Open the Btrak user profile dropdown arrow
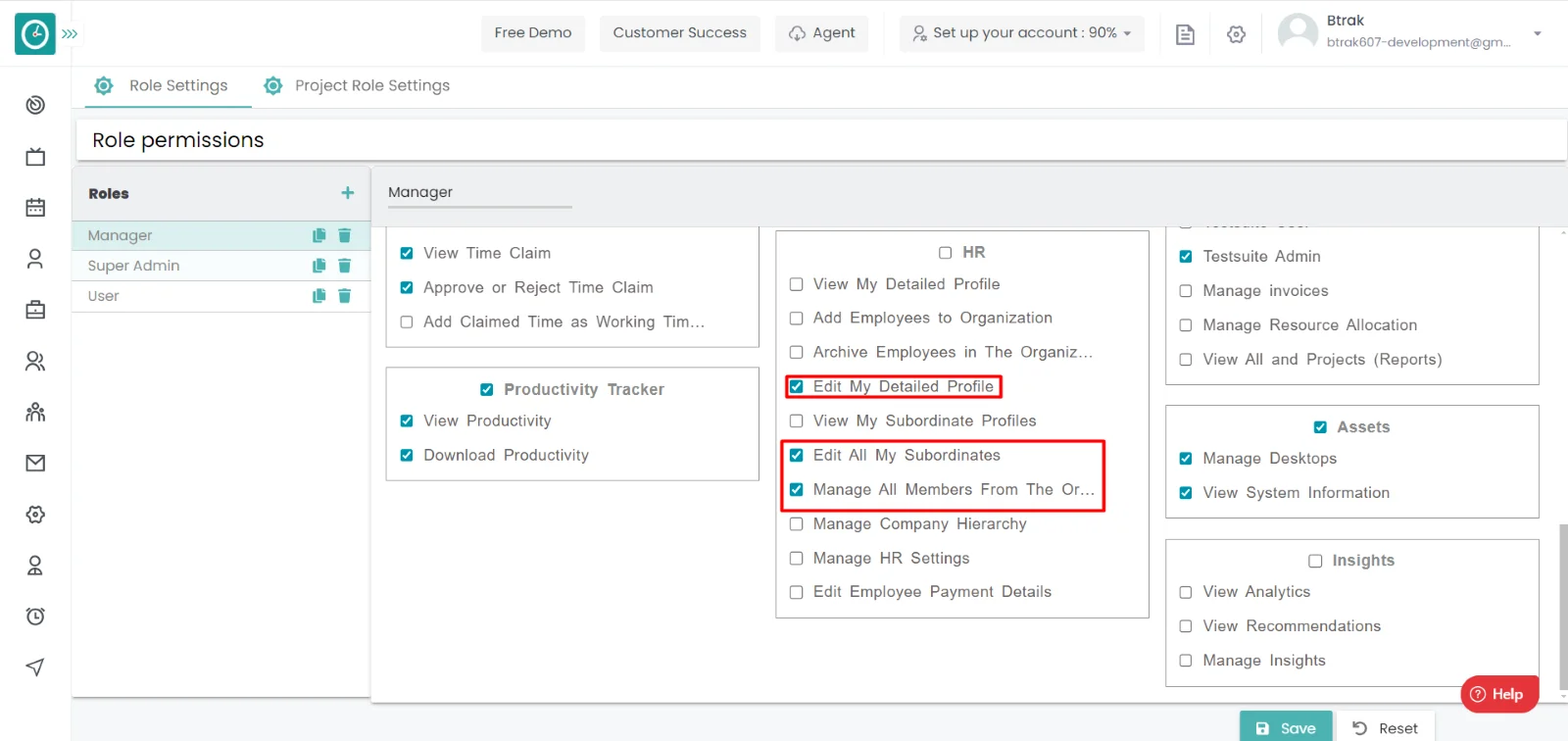The width and height of the screenshot is (1568, 741). tap(1537, 33)
